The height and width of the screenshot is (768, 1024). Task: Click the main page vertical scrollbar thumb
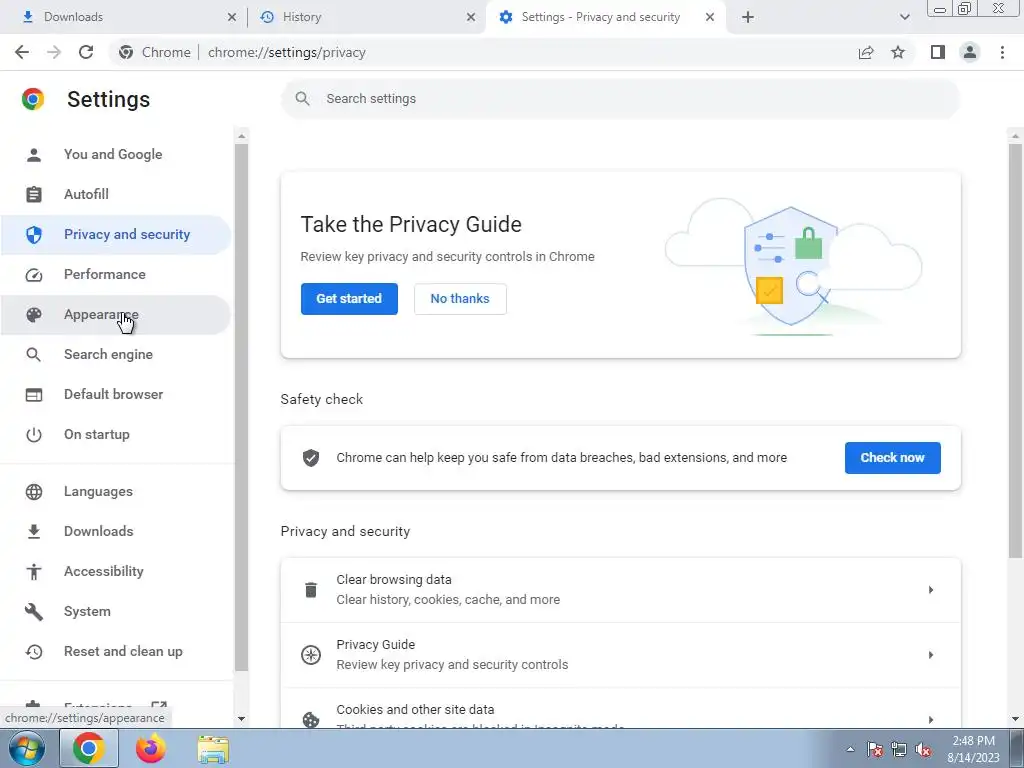[1014, 351]
